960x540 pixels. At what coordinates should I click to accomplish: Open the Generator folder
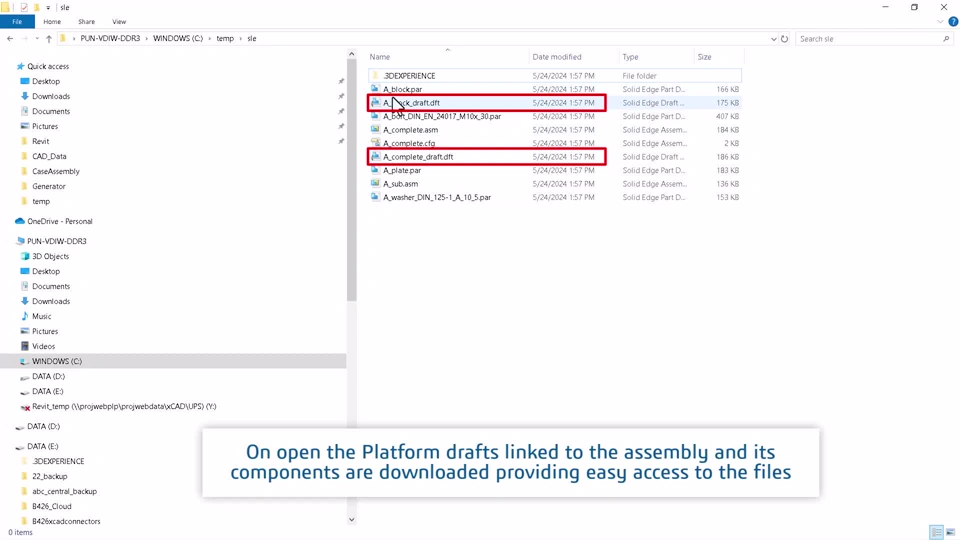pos(48,186)
